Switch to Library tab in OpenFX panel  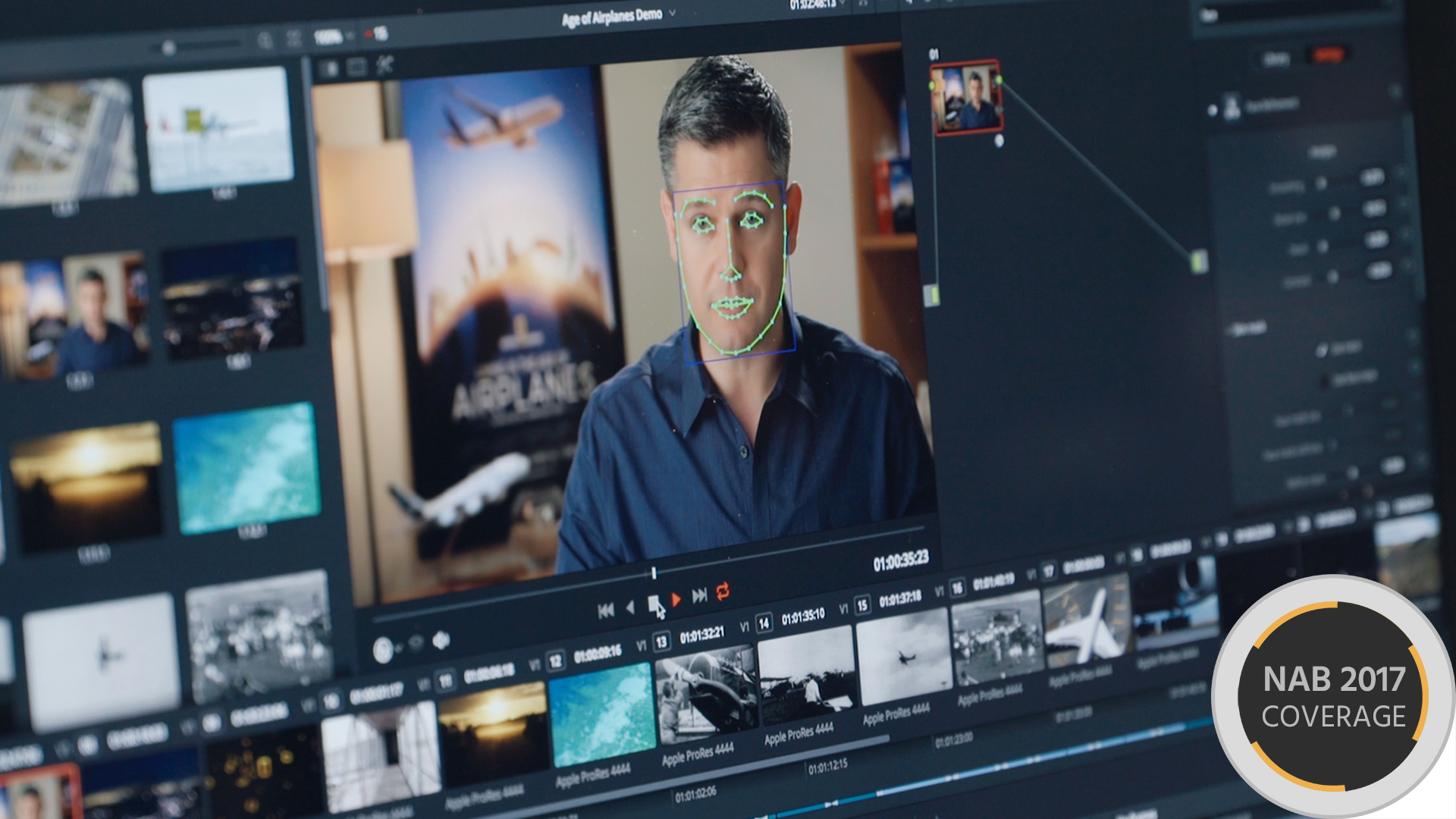pyautogui.click(x=1277, y=59)
